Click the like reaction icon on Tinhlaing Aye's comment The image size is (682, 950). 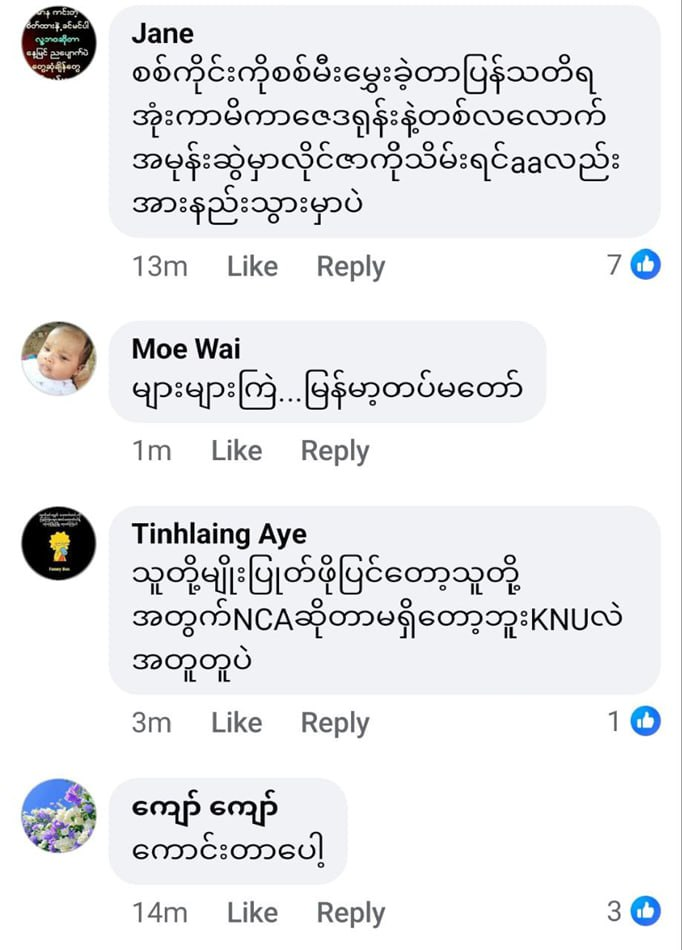645,721
